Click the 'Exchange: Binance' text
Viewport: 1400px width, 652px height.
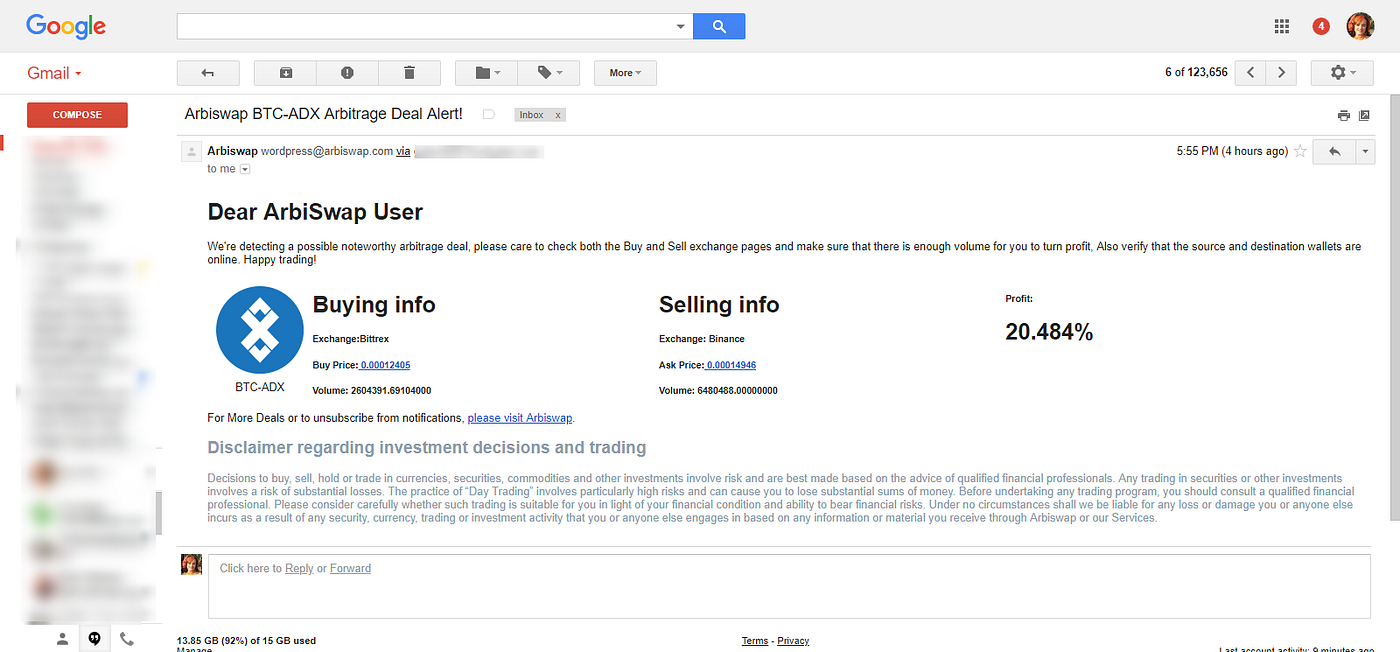coord(702,339)
